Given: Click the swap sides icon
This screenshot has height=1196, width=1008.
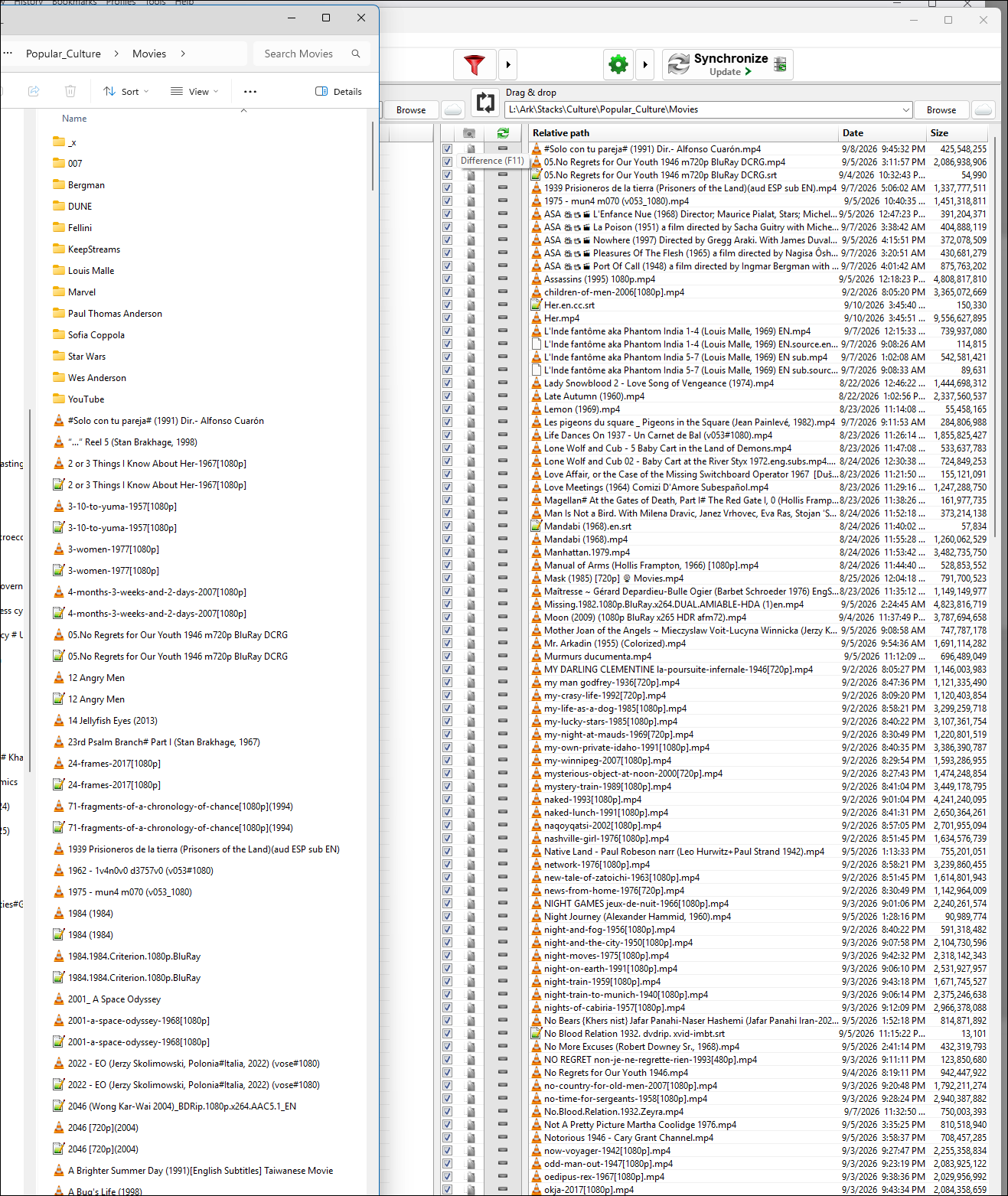Looking at the screenshot, I should tap(484, 102).
